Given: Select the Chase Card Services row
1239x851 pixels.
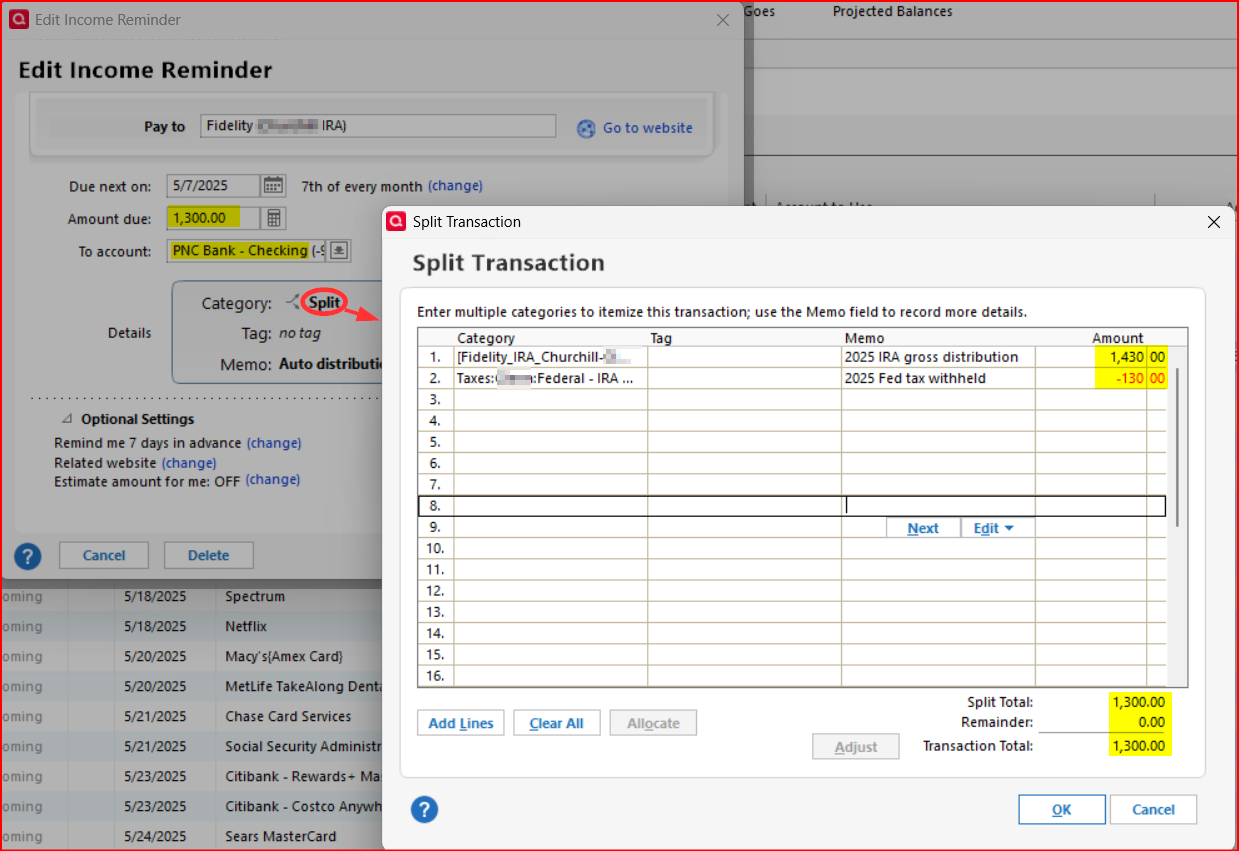Looking at the screenshot, I should click(191, 717).
